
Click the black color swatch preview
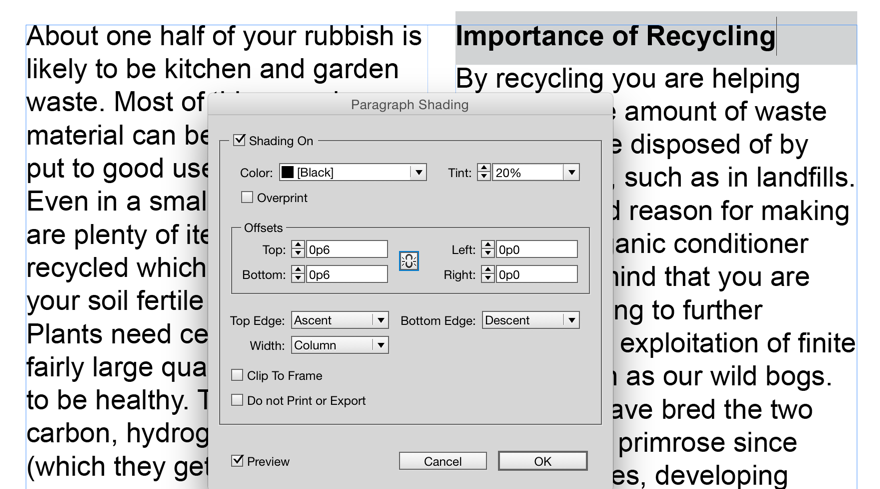point(288,173)
